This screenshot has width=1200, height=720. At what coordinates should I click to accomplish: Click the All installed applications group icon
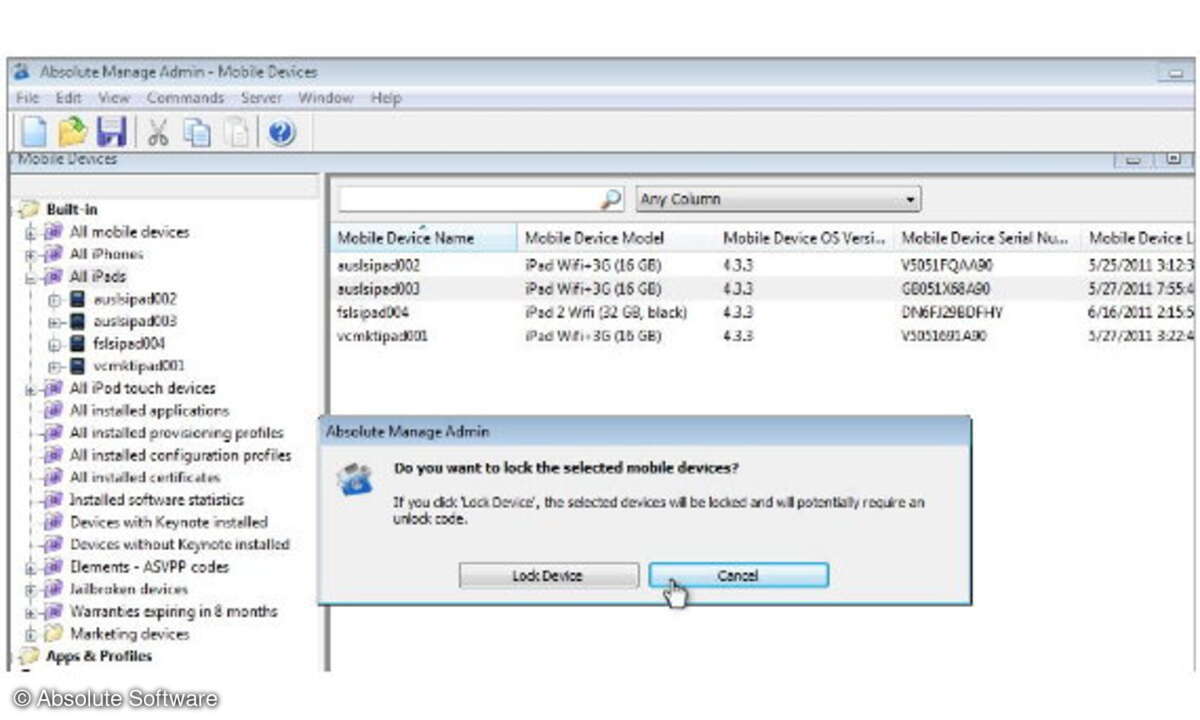pos(55,411)
